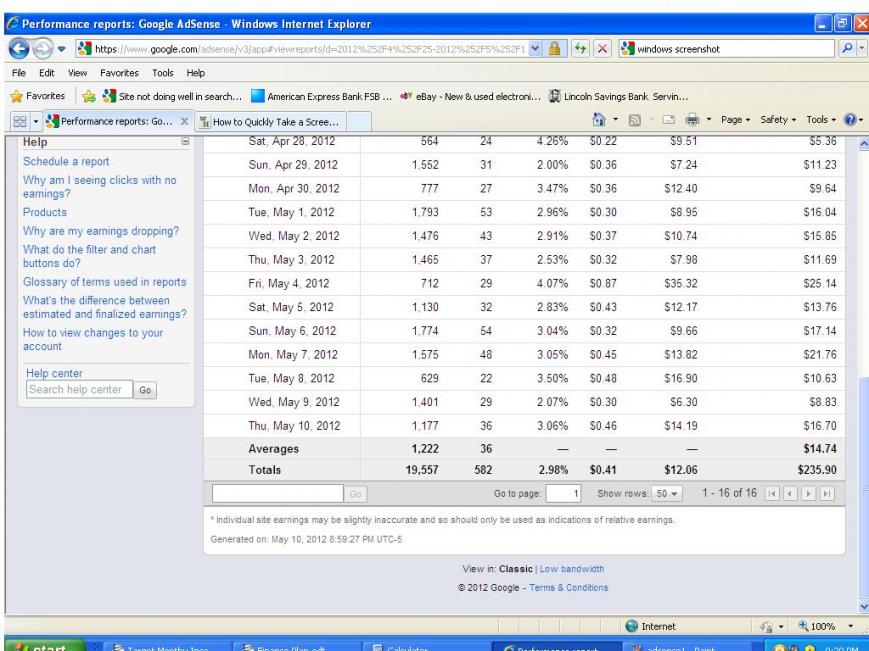The width and height of the screenshot is (869, 651).
Task: Expand the Print options dropdown arrow
Action: point(709,120)
